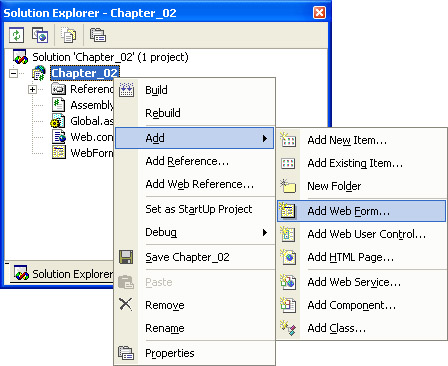The width and height of the screenshot is (448, 366).
Task: Expand the References tree node
Action: pyautogui.click(x=33, y=89)
